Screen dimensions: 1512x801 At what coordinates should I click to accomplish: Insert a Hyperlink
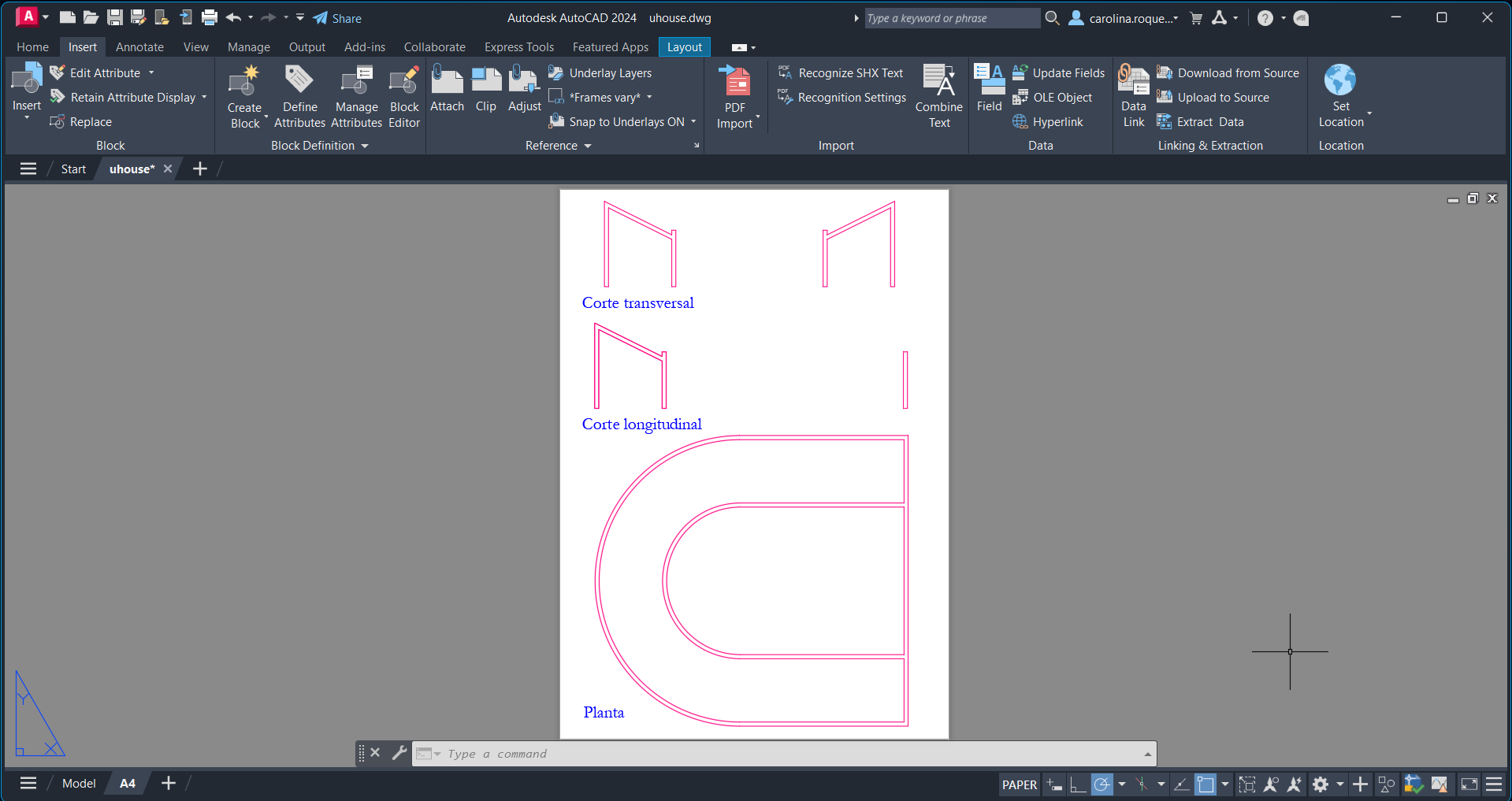pos(1048,121)
